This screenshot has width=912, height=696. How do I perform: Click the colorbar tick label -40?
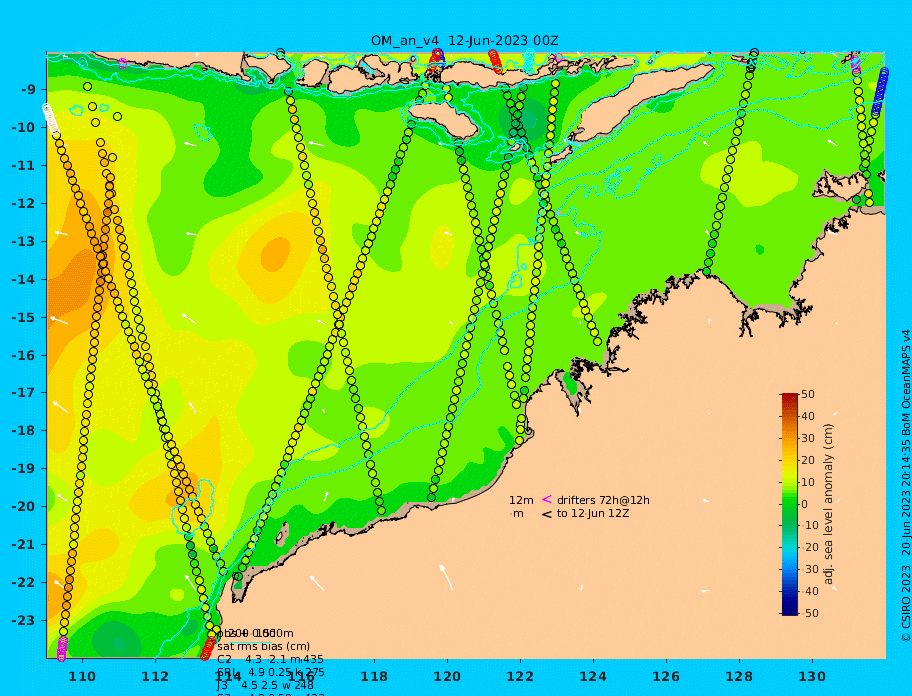pos(810,591)
